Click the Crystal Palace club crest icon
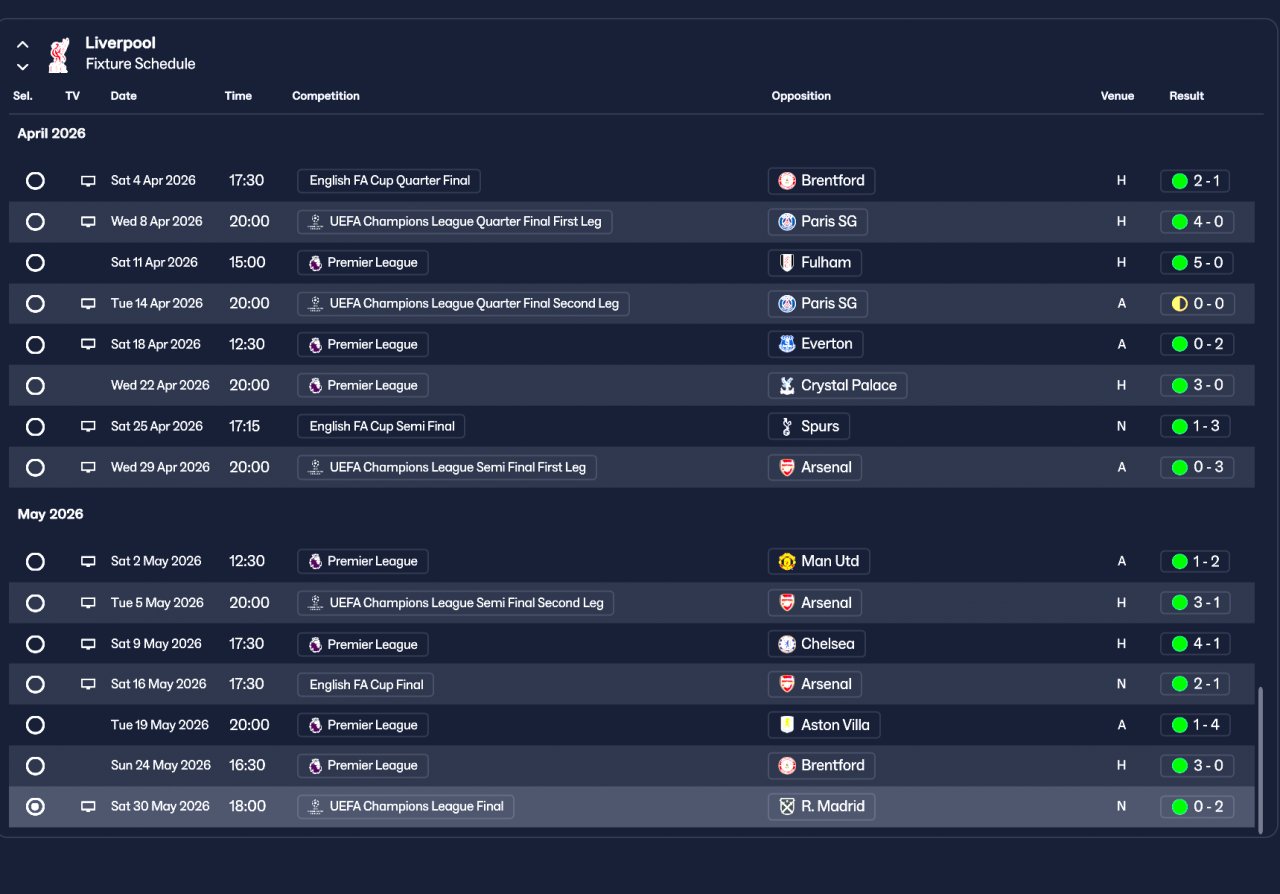The width and height of the screenshot is (1280, 894). pyautogui.click(x=787, y=385)
